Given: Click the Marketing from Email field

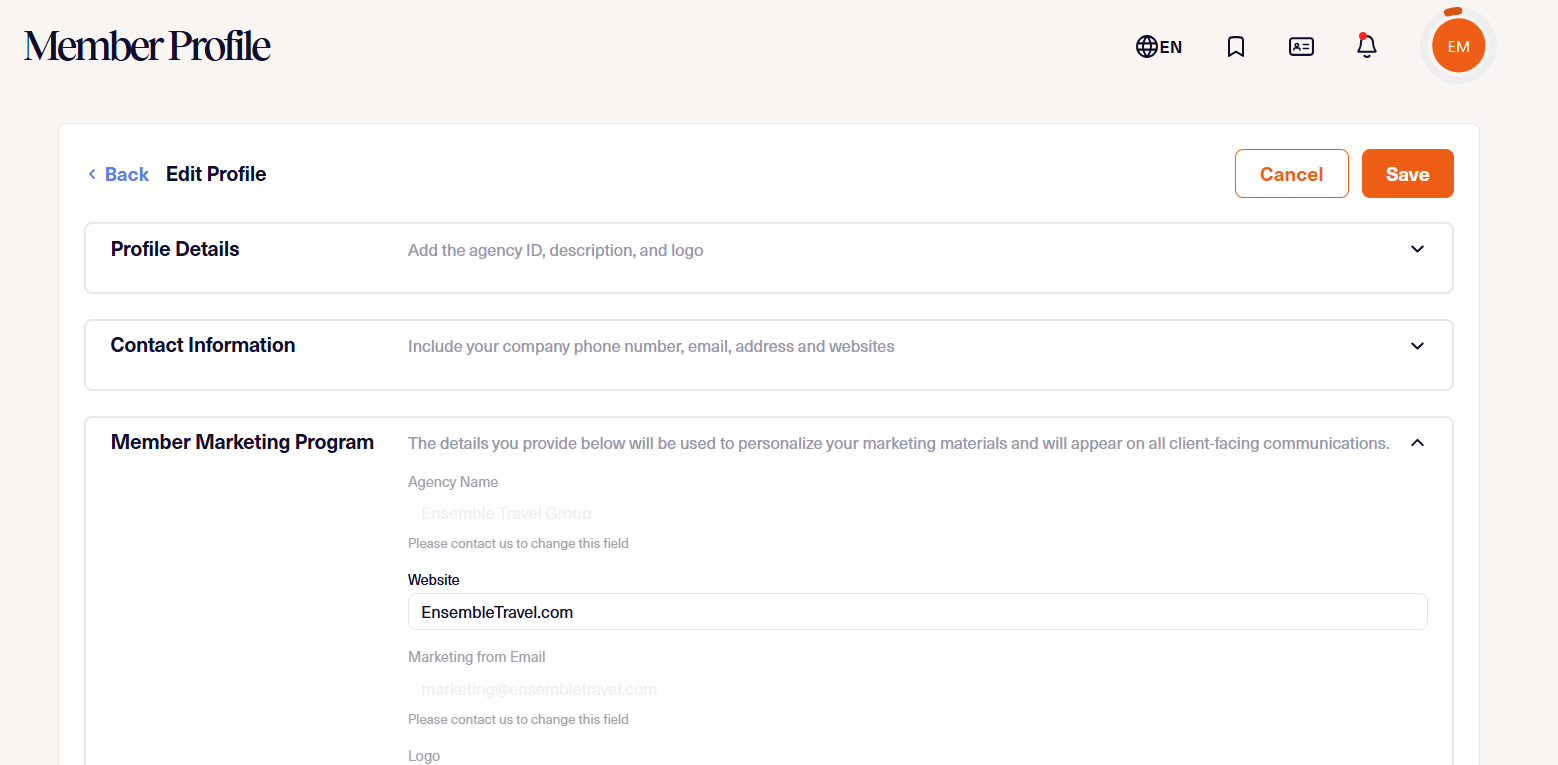Looking at the screenshot, I should pos(917,689).
